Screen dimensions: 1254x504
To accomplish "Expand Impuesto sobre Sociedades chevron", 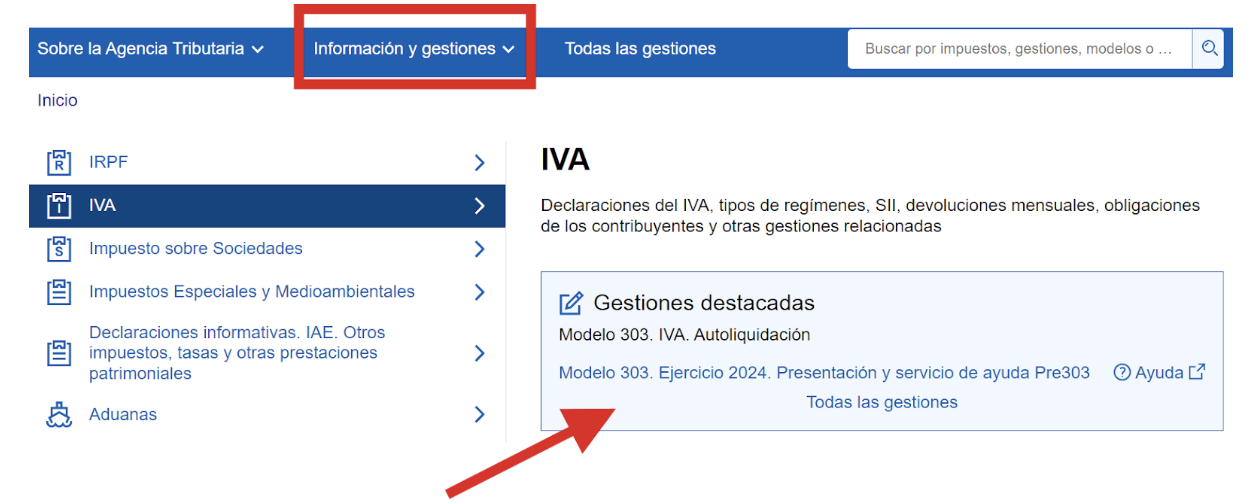I will tap(479, 249).
